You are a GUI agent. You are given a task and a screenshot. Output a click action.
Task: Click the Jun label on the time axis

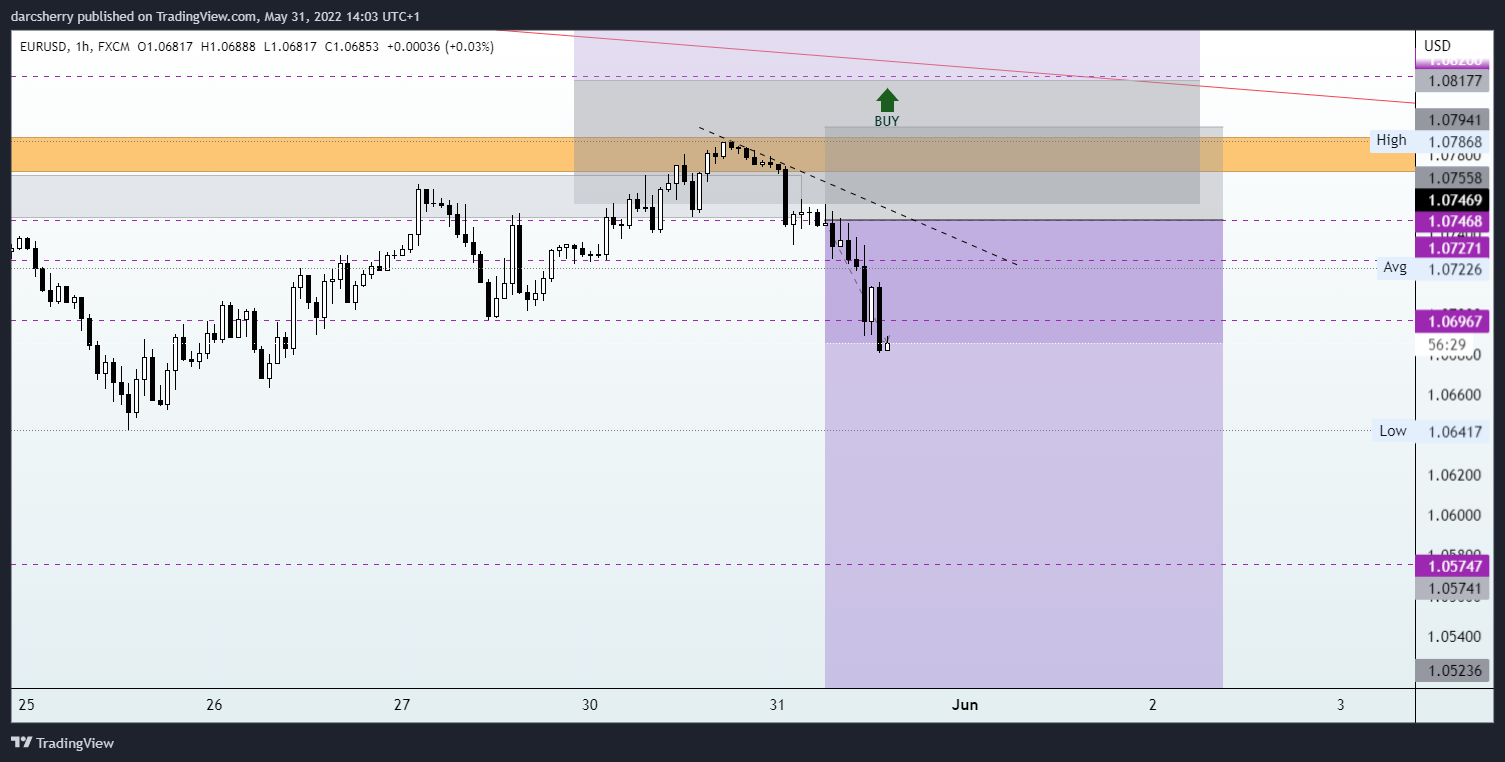(x=965, y=705)
